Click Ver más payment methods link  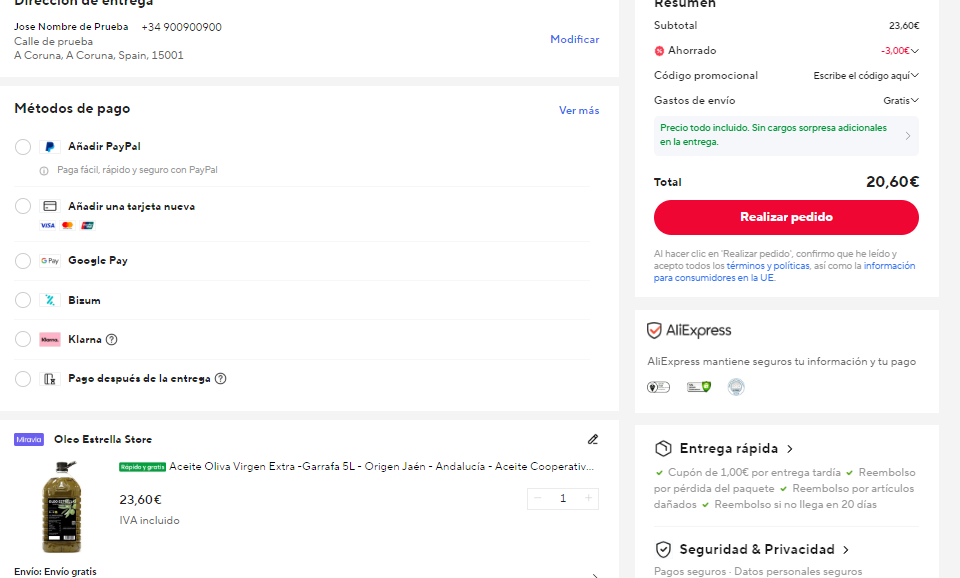coord(579,110)
